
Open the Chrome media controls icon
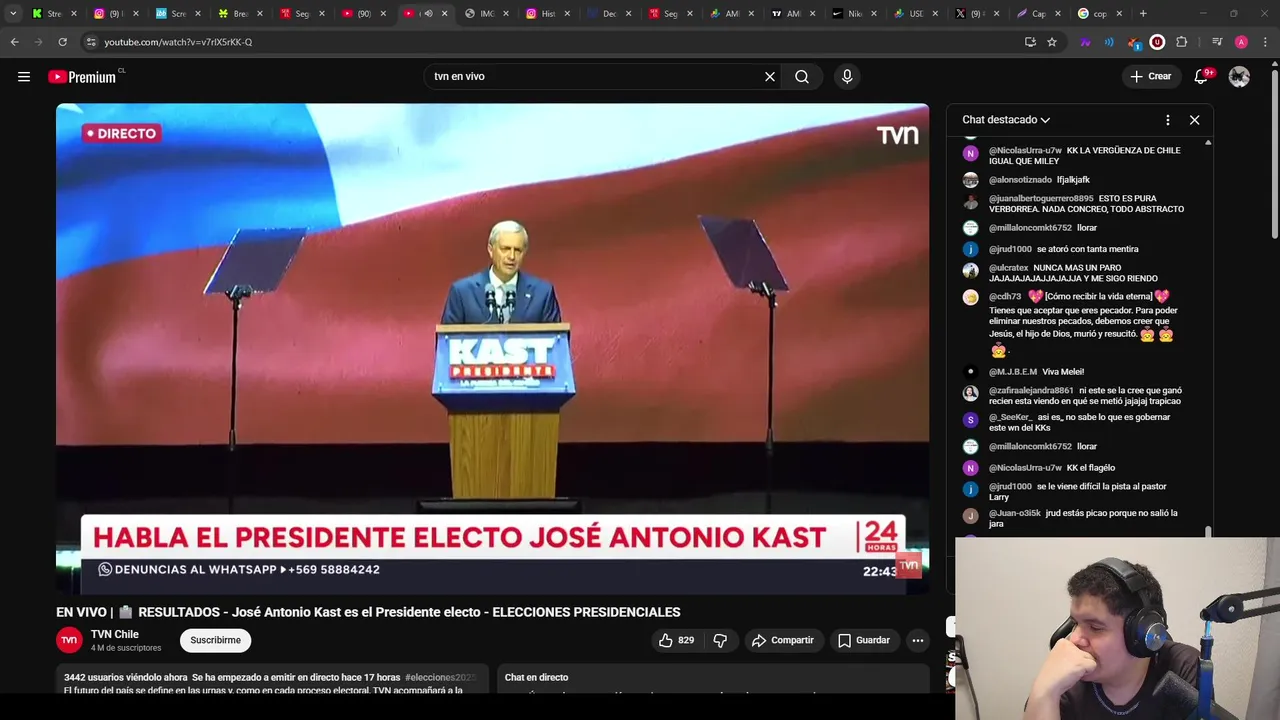[x=1217, y=42]
